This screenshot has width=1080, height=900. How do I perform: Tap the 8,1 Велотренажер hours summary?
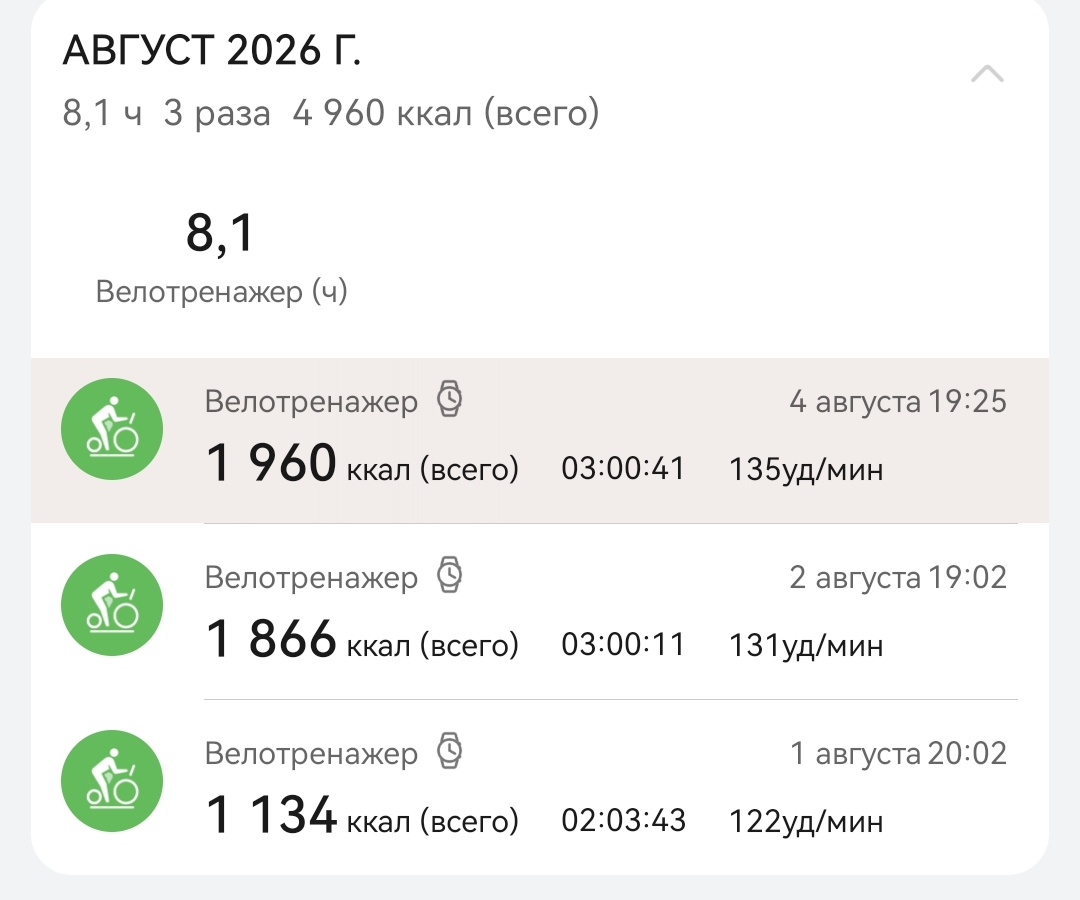221,258
